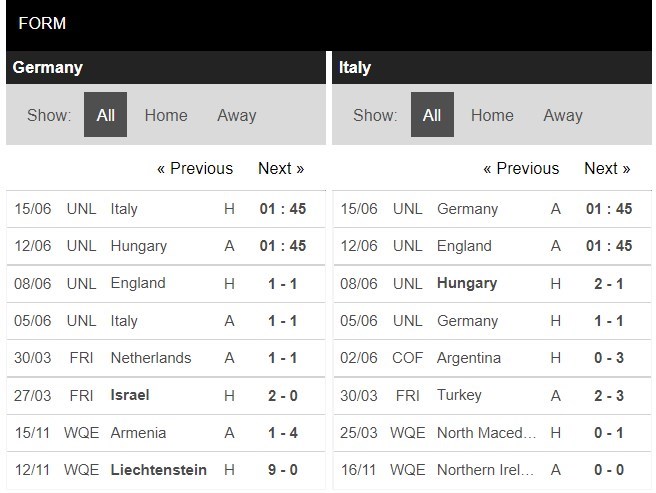This screenshot has height=493, width=656.
Task: Open Liechtenstein 9-0 match result
Action: point(285,470)
